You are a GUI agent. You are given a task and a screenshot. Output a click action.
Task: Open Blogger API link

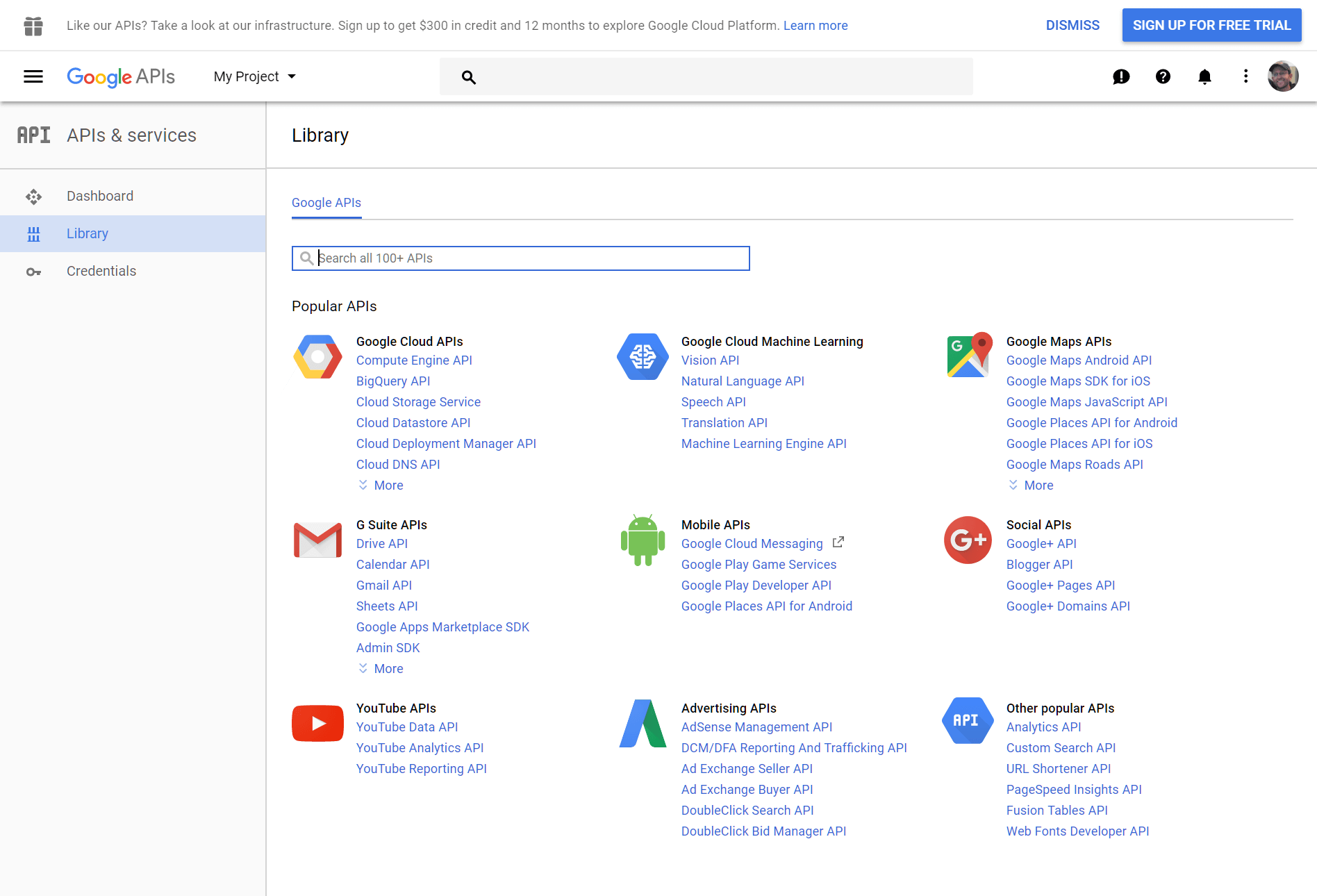(x=1039, y=565)
